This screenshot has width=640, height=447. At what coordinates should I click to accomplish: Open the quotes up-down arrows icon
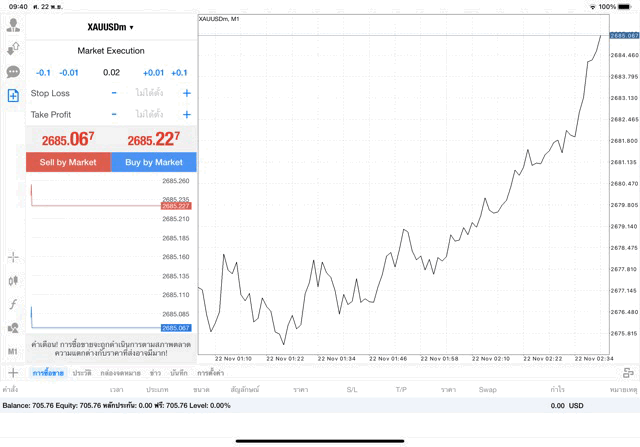tap(13, 48)
